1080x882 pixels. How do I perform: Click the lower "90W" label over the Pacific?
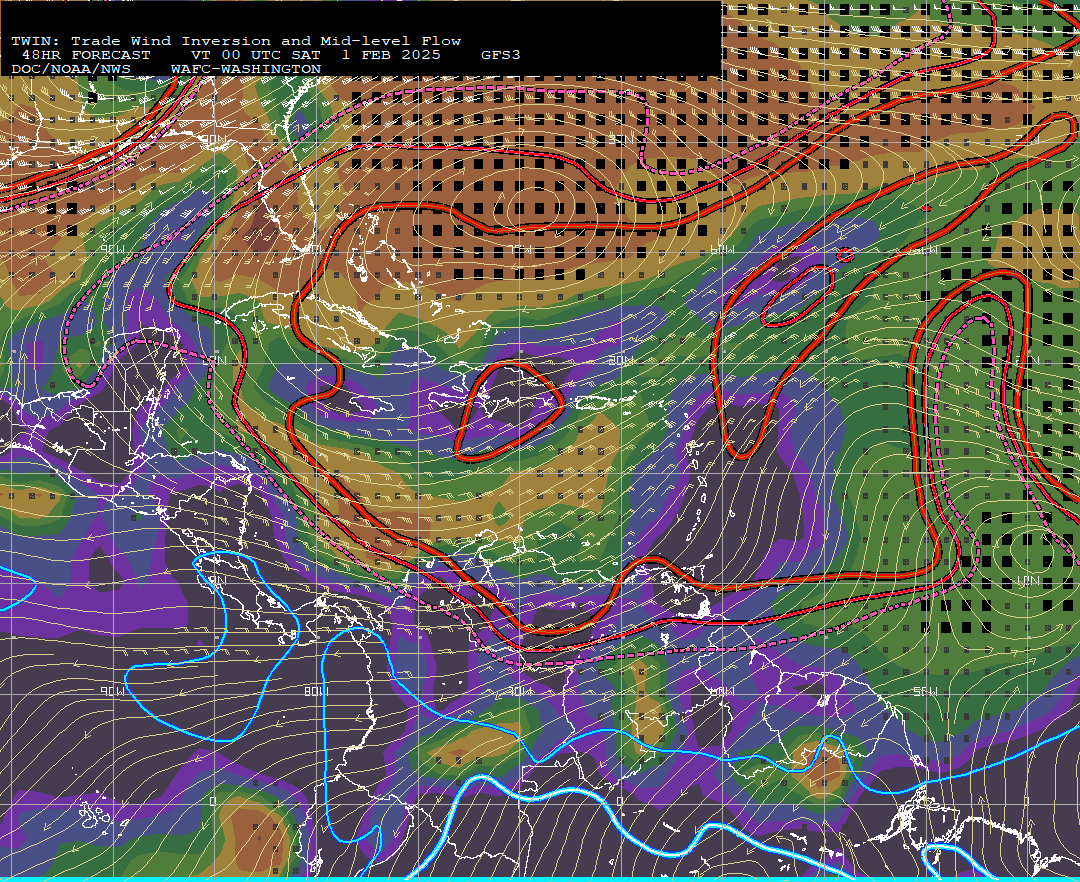pos(113,691)
